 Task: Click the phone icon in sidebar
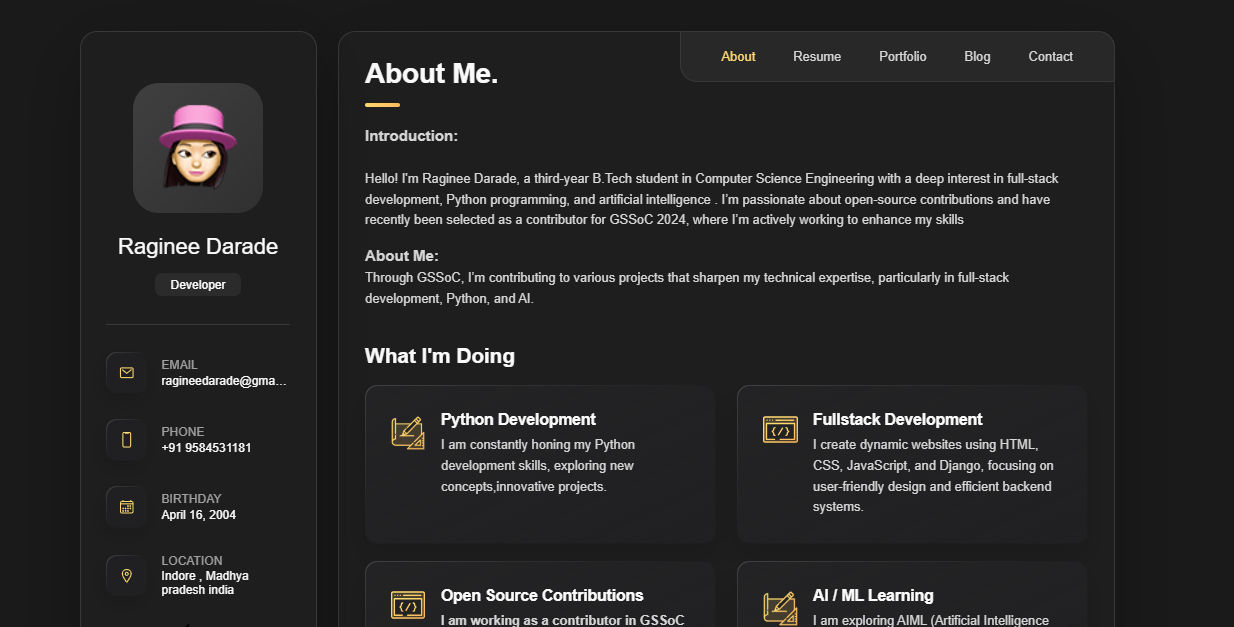(126, 440)
